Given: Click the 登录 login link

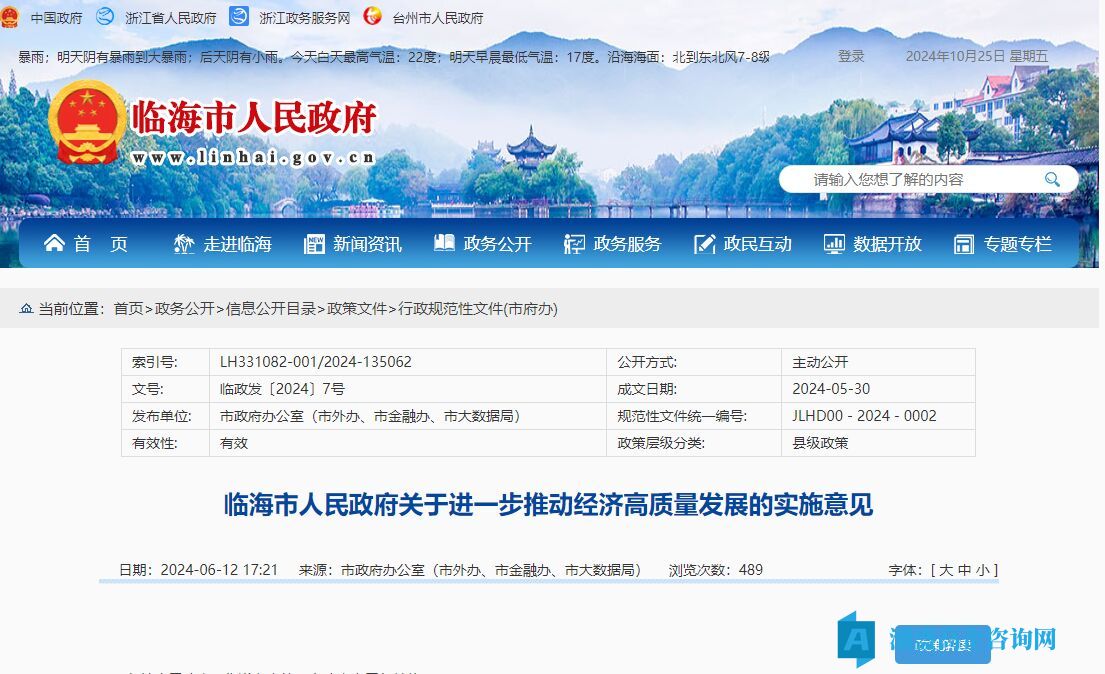Looking at the screenshot, I should click(851, 56).
